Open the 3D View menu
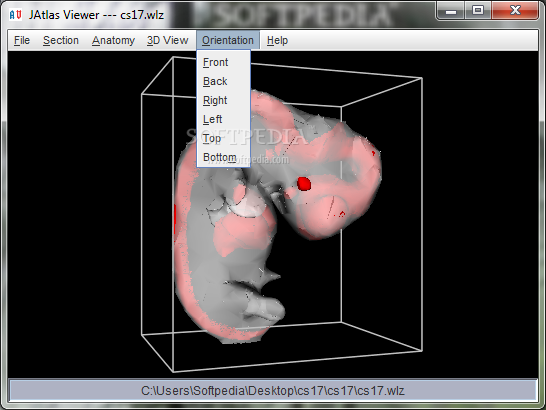Image resolution: width=546 pixels, height=410 pixels. pyautogui.click(x=167, y=40)
